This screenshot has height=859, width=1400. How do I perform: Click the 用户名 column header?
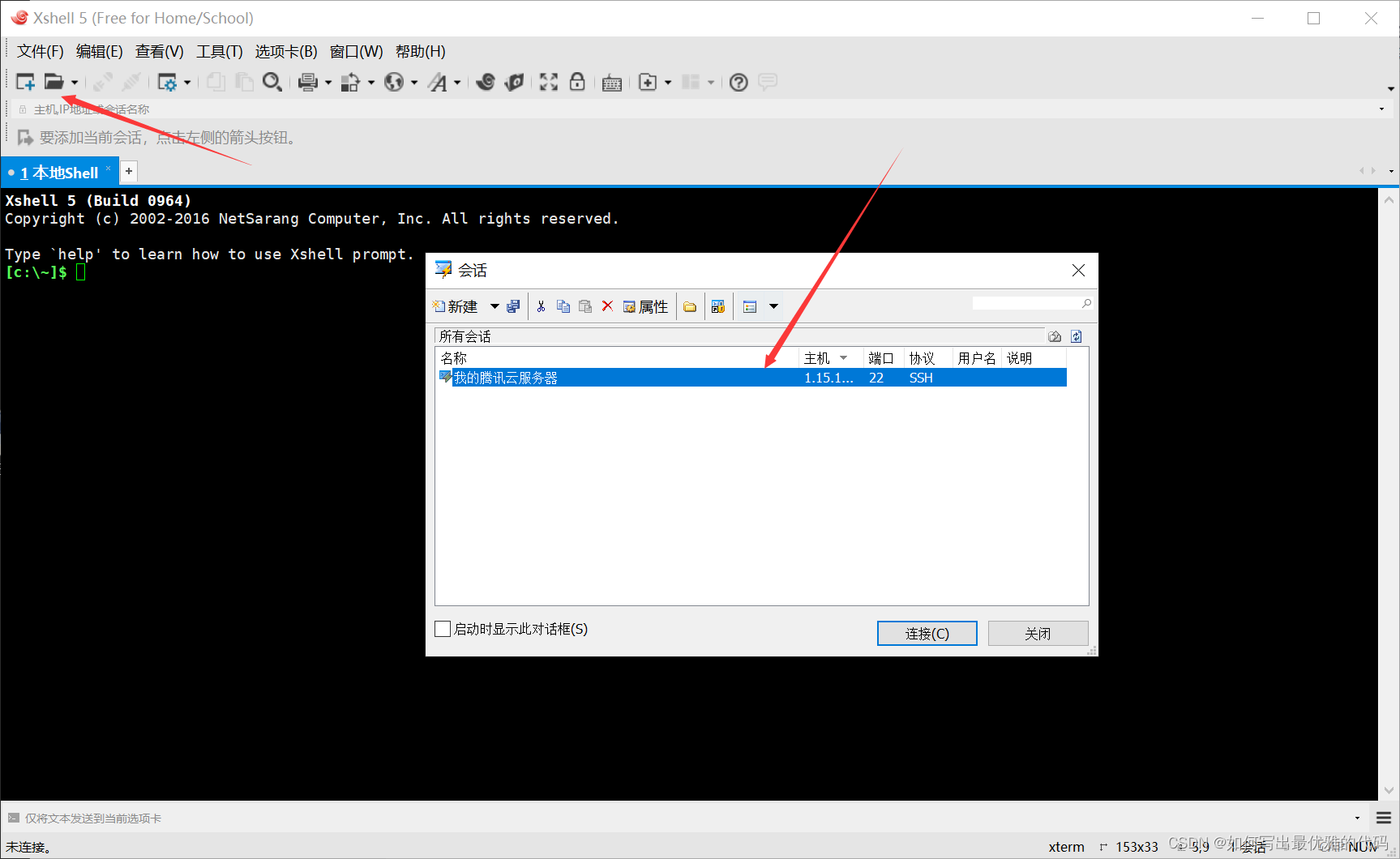pyautogui.click(x=977, y=358)
